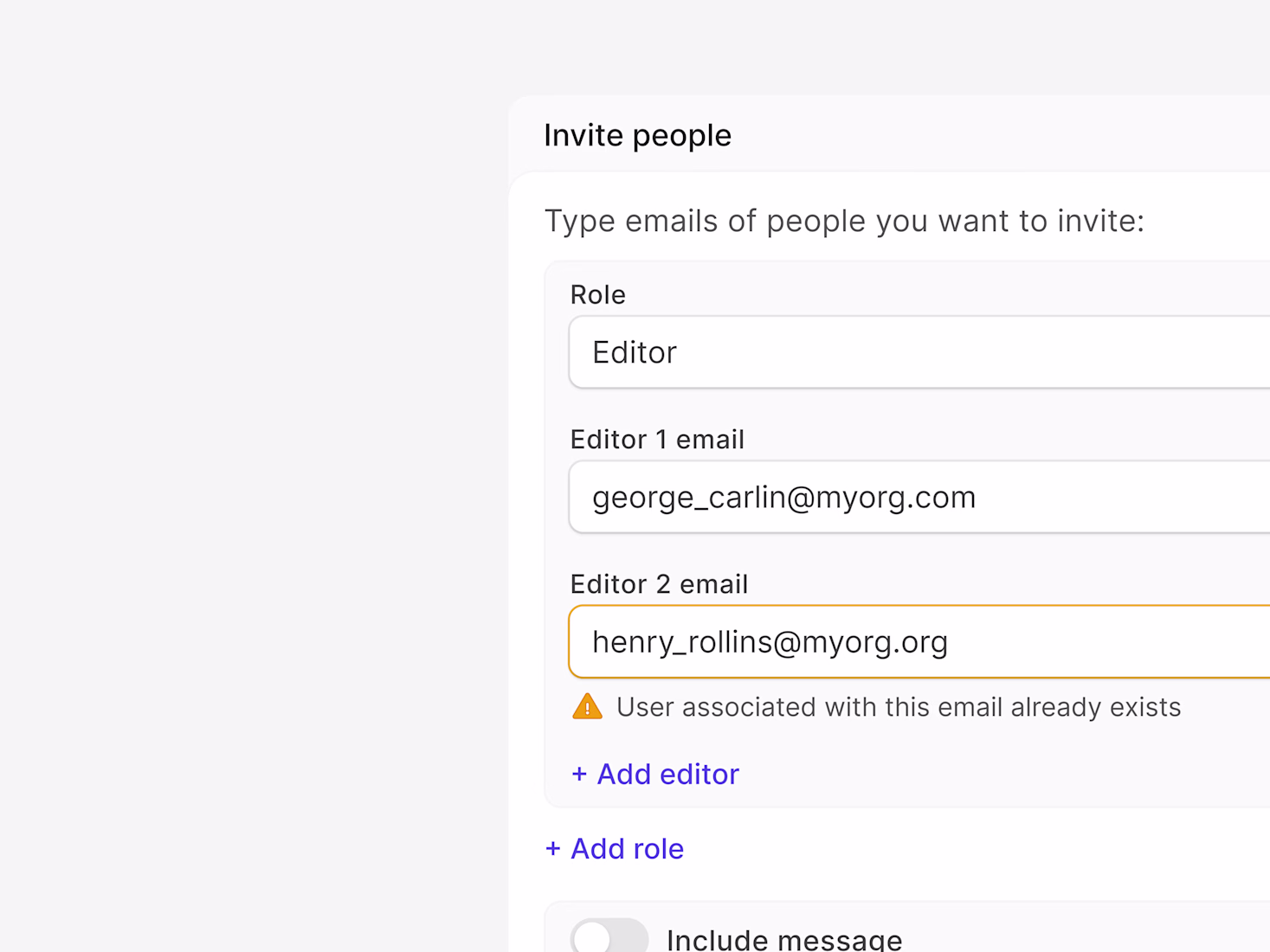
Task: Select the Editor value in Role box
Action: (635, 353)
